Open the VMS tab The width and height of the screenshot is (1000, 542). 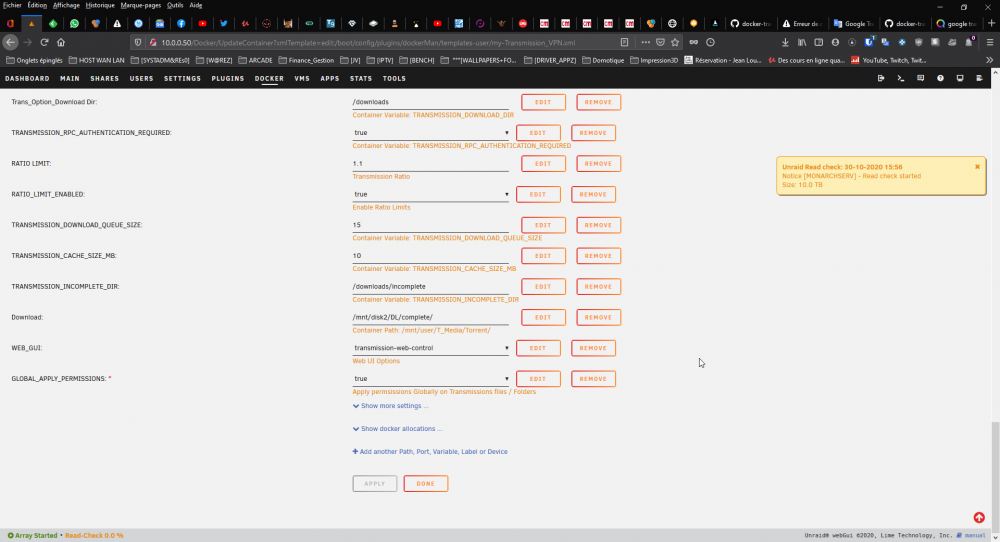302,78
